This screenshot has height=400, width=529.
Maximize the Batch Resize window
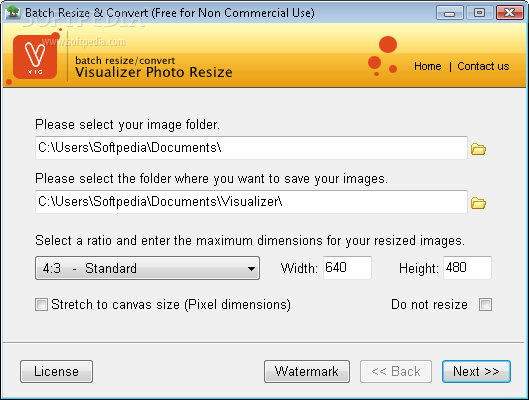[479, 13]
